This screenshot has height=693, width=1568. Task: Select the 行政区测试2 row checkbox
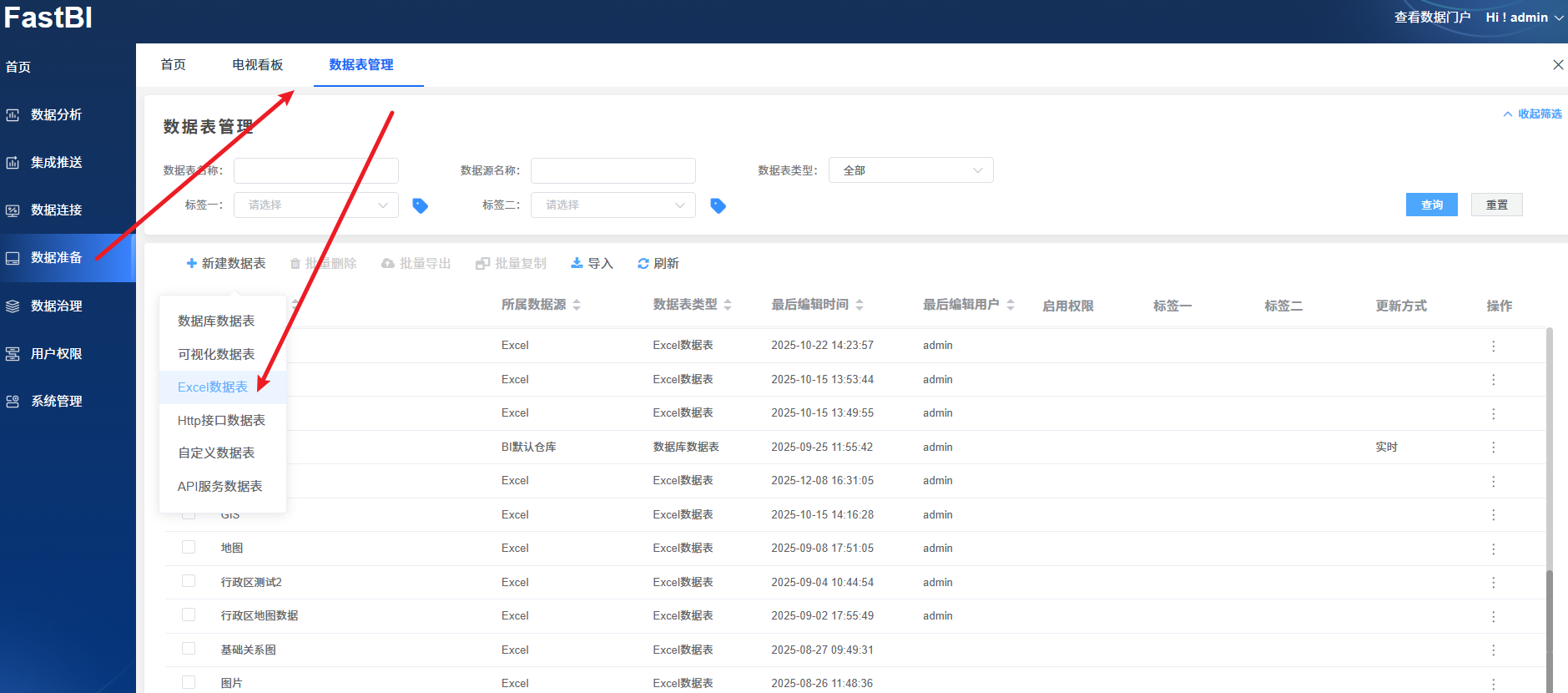click(189, 581)
